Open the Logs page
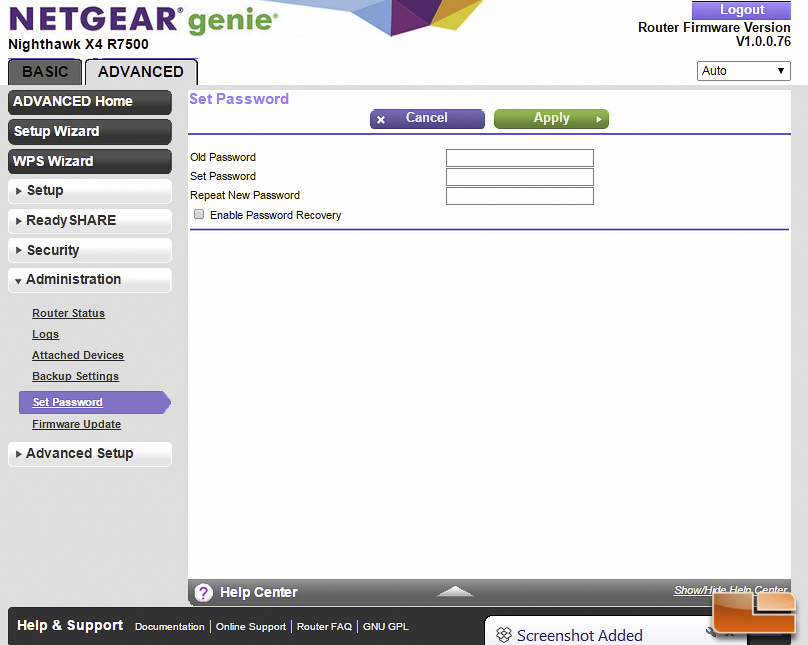This screenshot has width=808, height=645. [45, 334]
